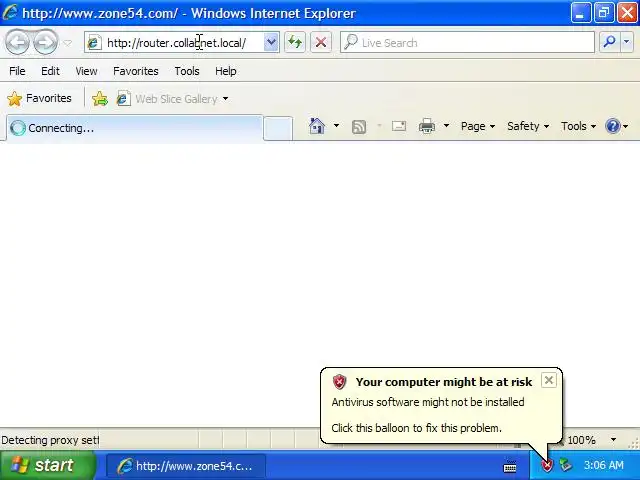The height and width of the screenshot is (480, 640).
Task: Expand the address bar autocomplete dropdown
Action: point(271,42)
